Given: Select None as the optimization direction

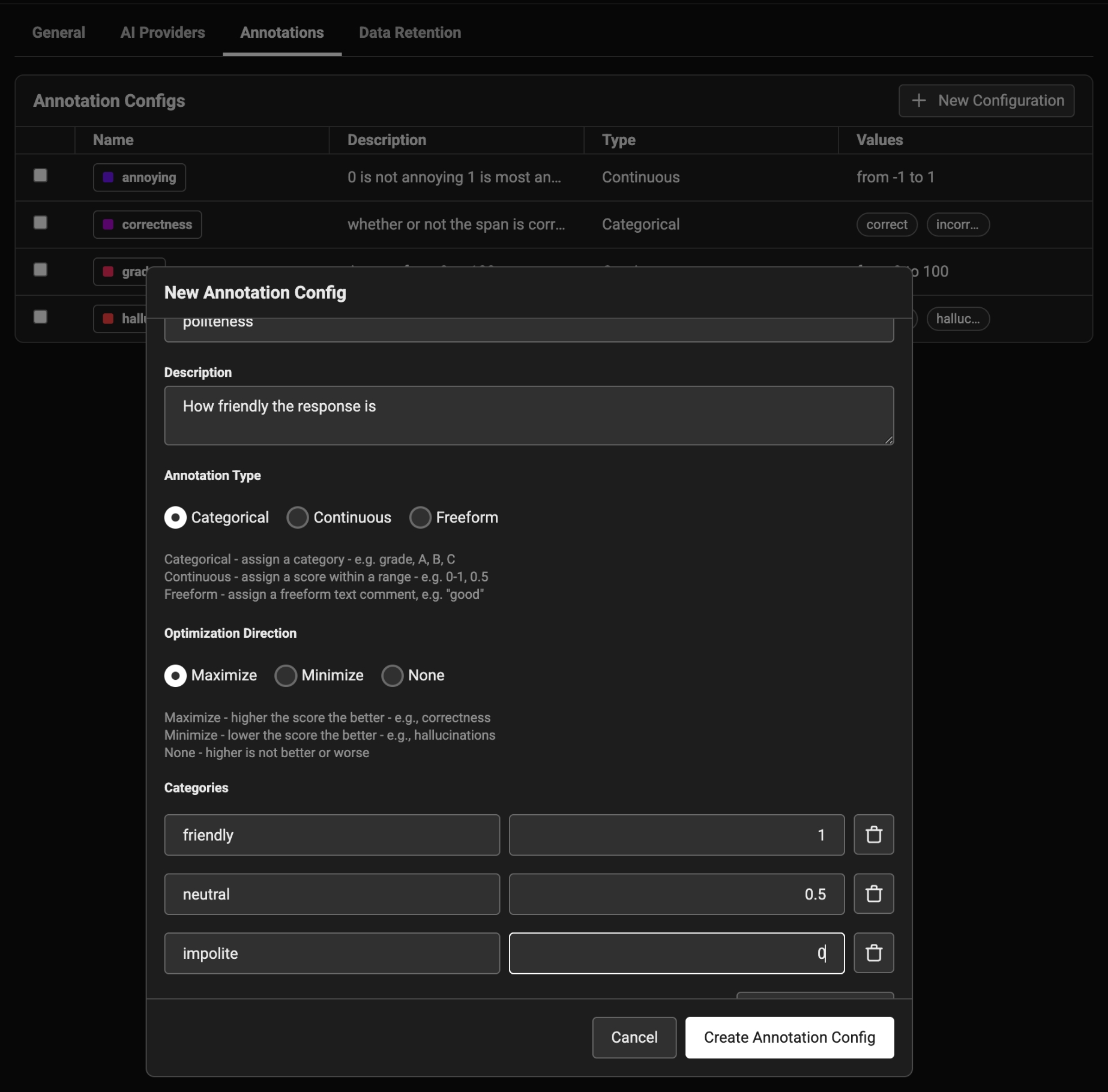Looking at the screenshot, I should tap(393, 676).
